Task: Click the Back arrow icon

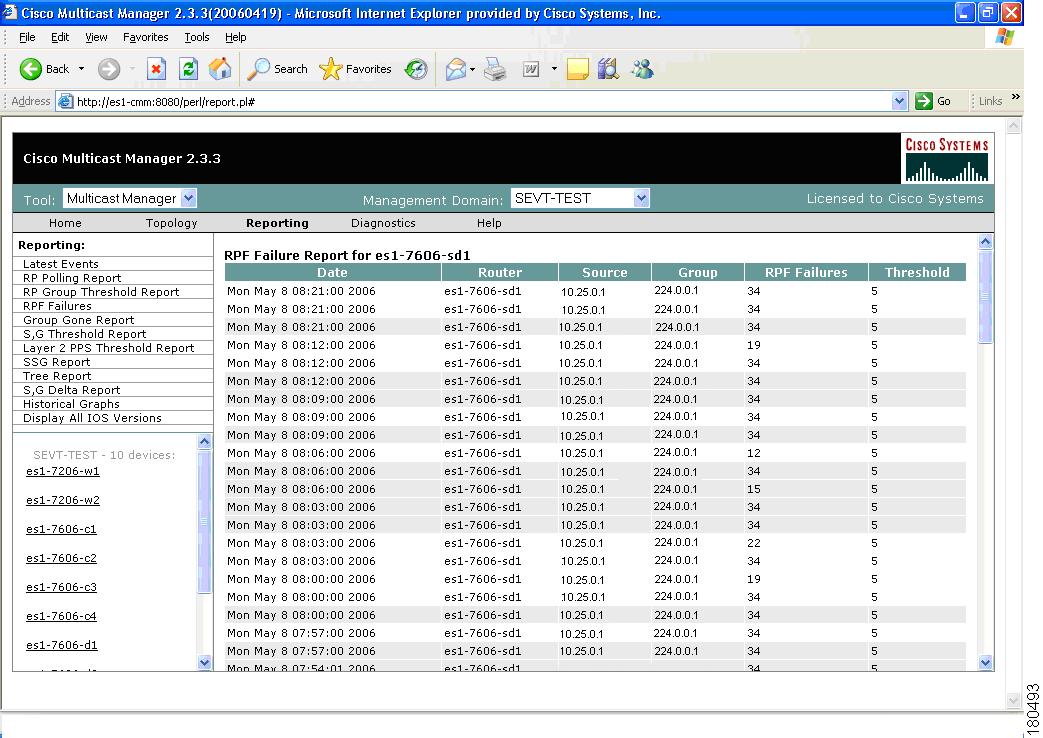Action: click(31, 69)
